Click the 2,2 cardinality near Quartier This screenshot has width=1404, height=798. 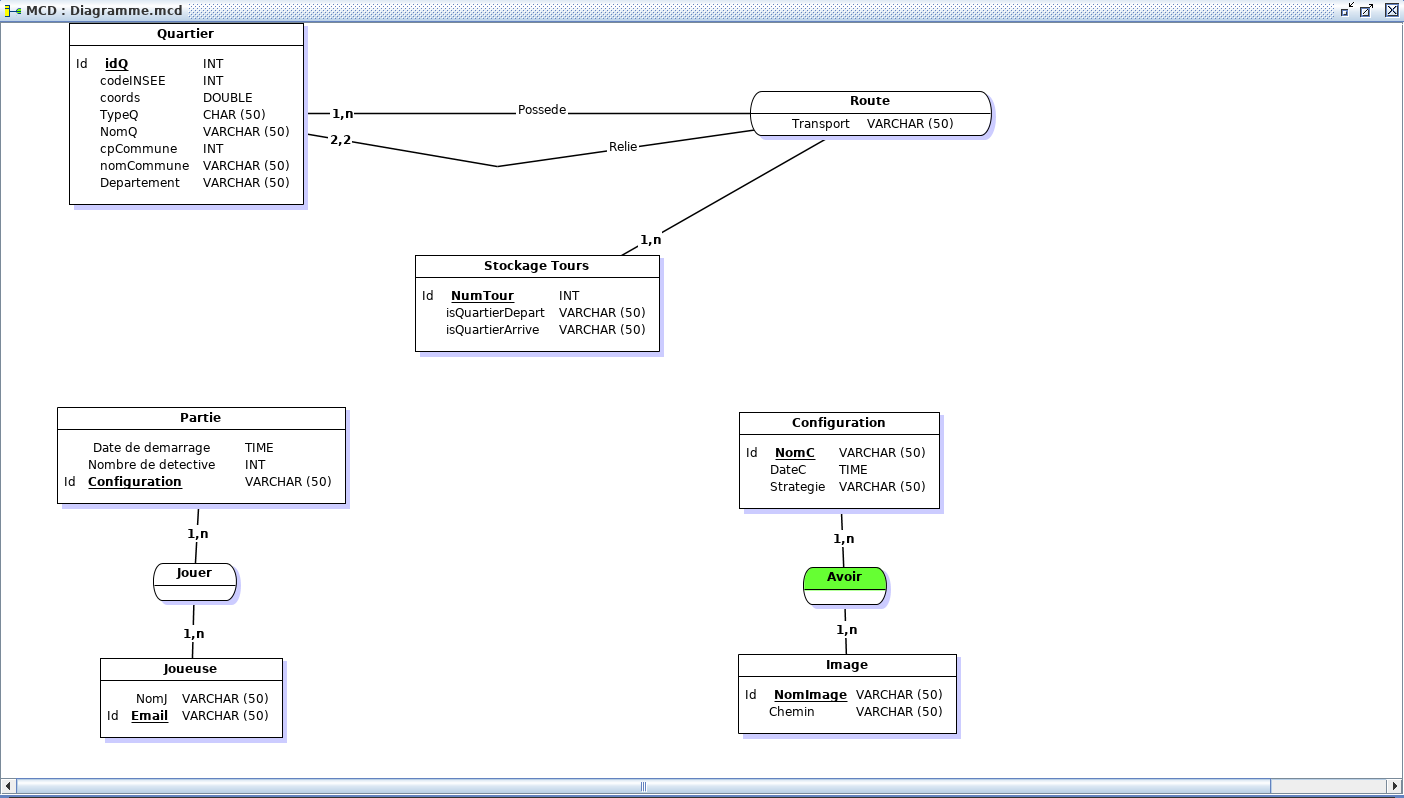341,139
